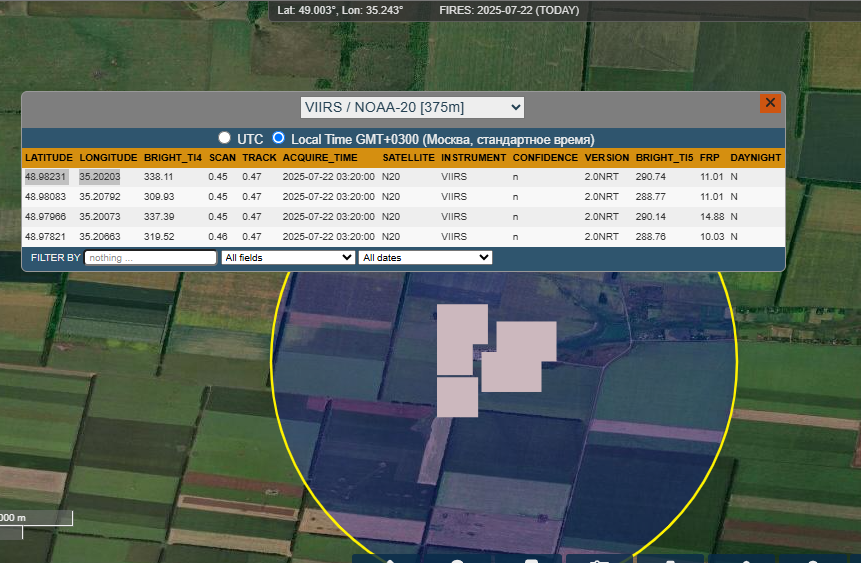Click the FIRES: 2025-07-22 (TODAY) label
Viewport: 861px width, 563px height.
point(509,10)
